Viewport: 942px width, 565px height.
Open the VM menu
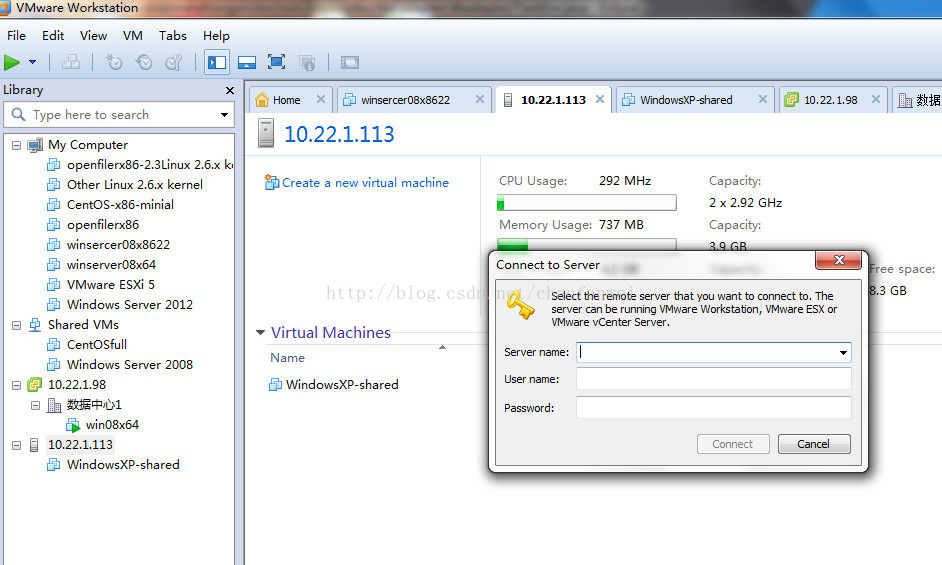tap(133, 35)
